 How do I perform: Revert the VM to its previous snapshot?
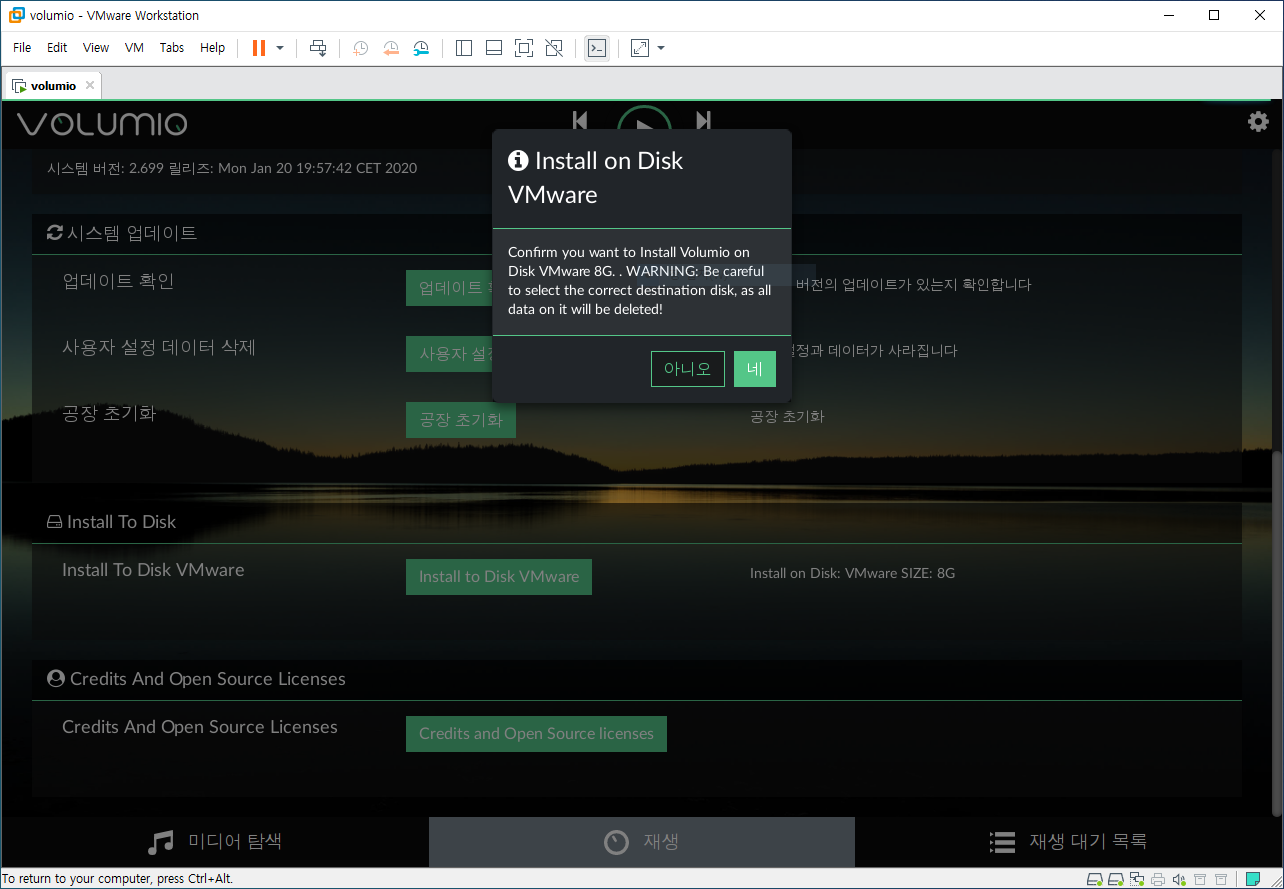pyautogui.click(x=391, y=48)
